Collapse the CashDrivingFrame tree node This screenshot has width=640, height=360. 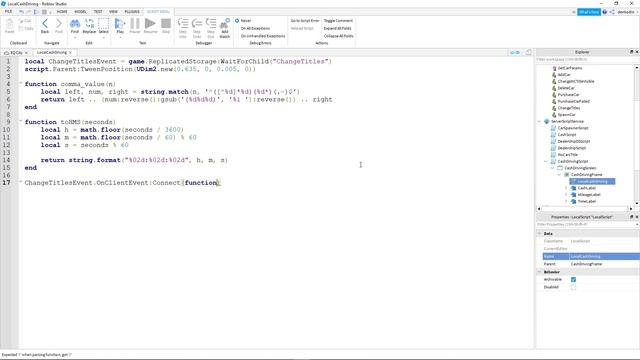[x=559, y=175]
